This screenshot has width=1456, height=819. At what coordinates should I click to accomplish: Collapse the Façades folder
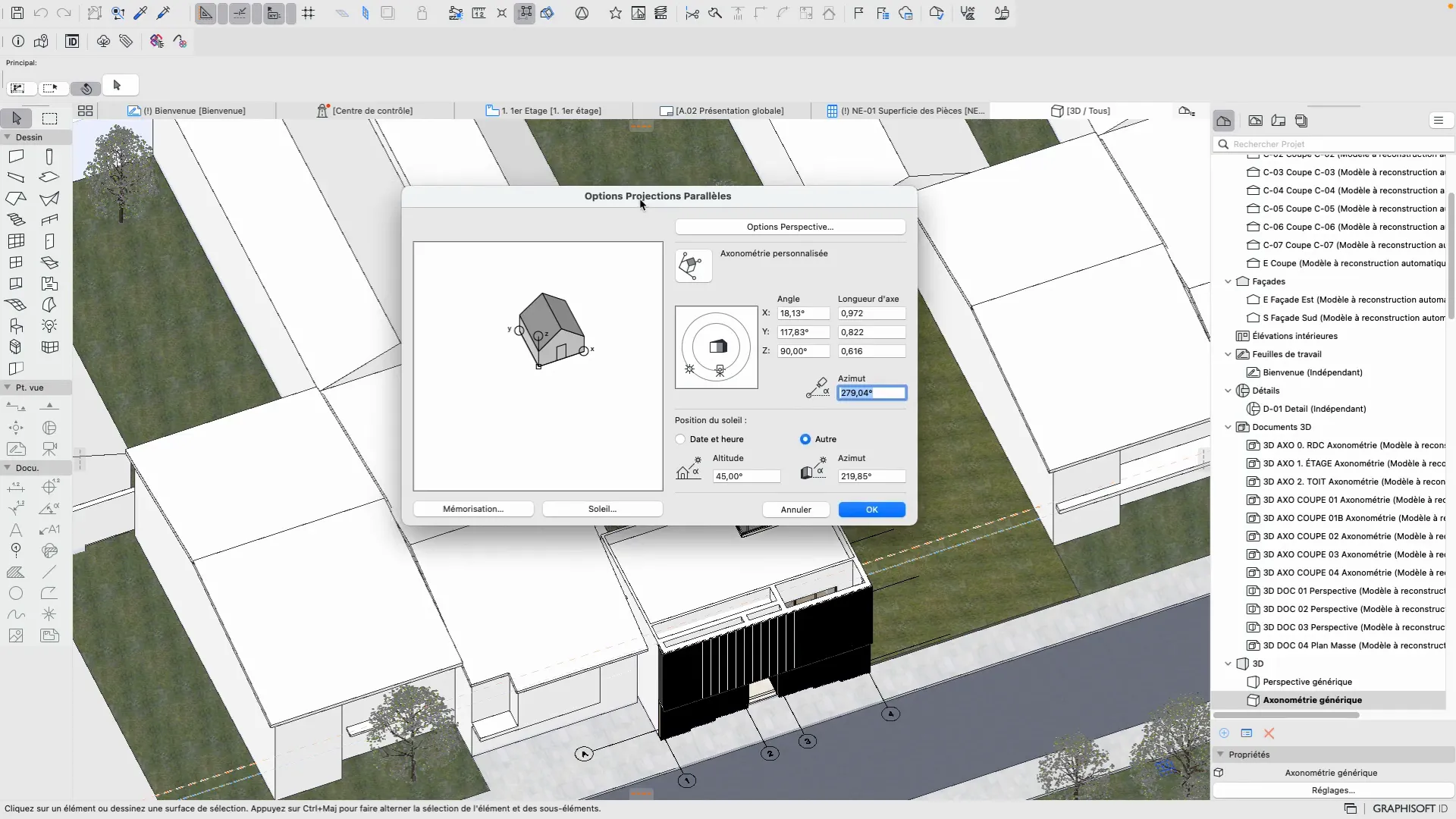pyautogui.click(x=1228, y=281)
